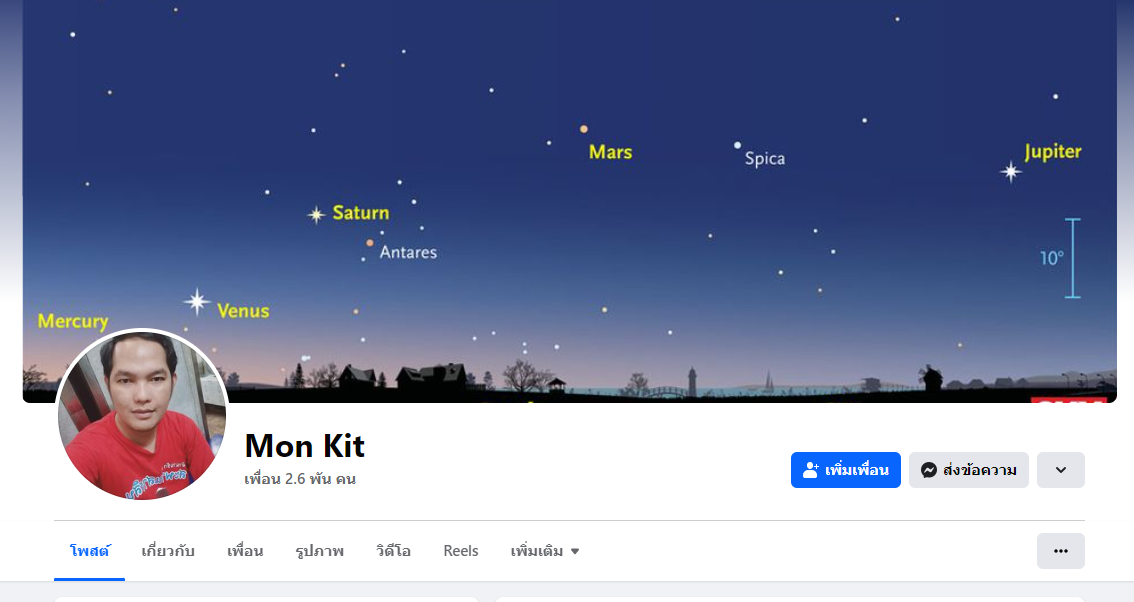The height and width of the screenshot is (602, 1134).
Task: Open the three-dots profile options menu
Action: pyautogui.click(x=1060, y=551)
